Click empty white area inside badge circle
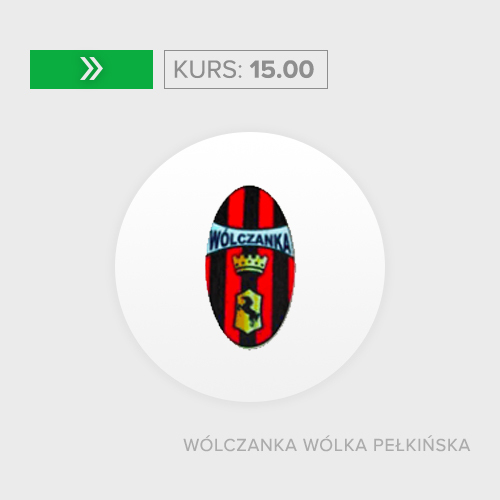 160,267
